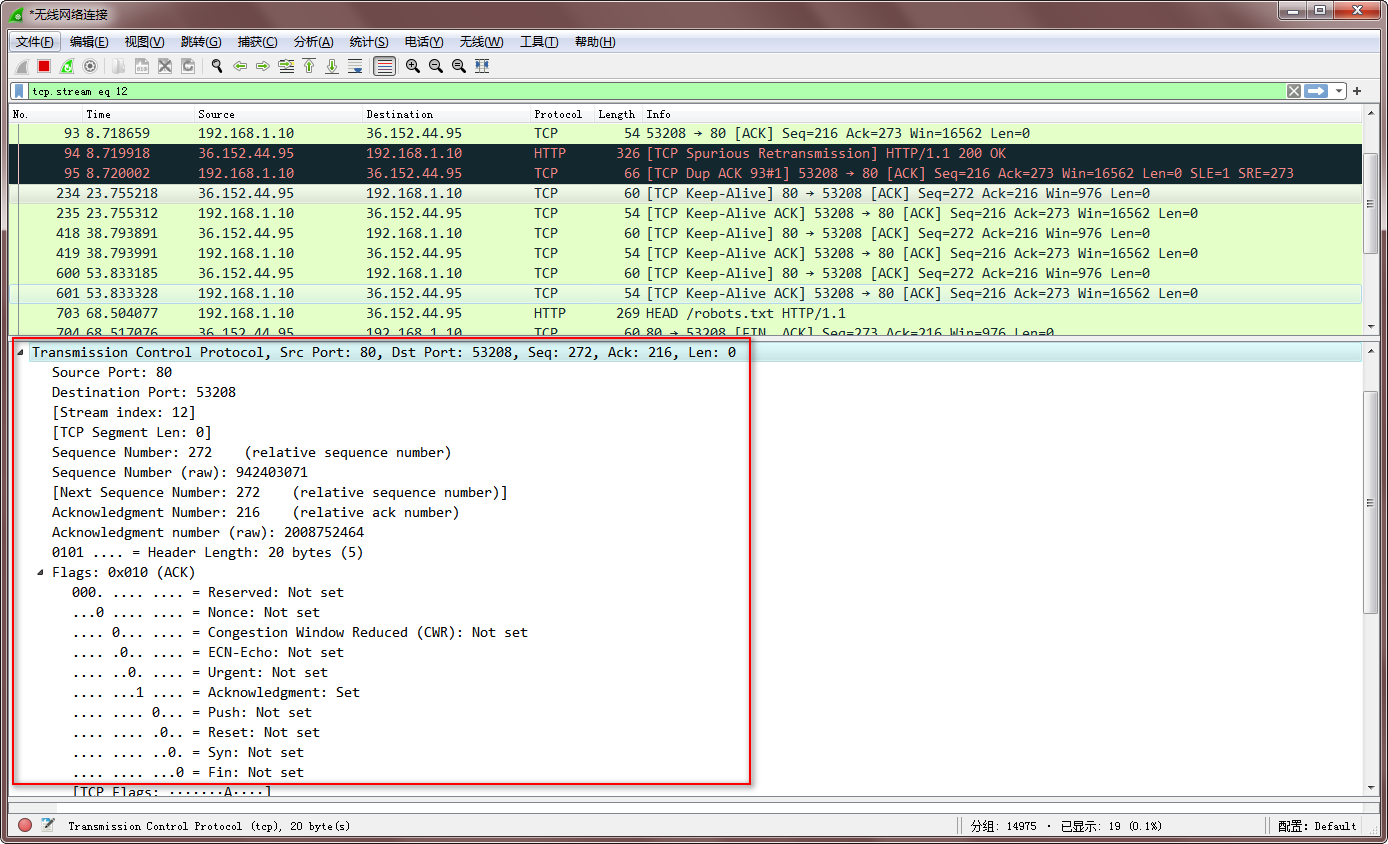Click the start capture shark fin icon

point(21,66)
